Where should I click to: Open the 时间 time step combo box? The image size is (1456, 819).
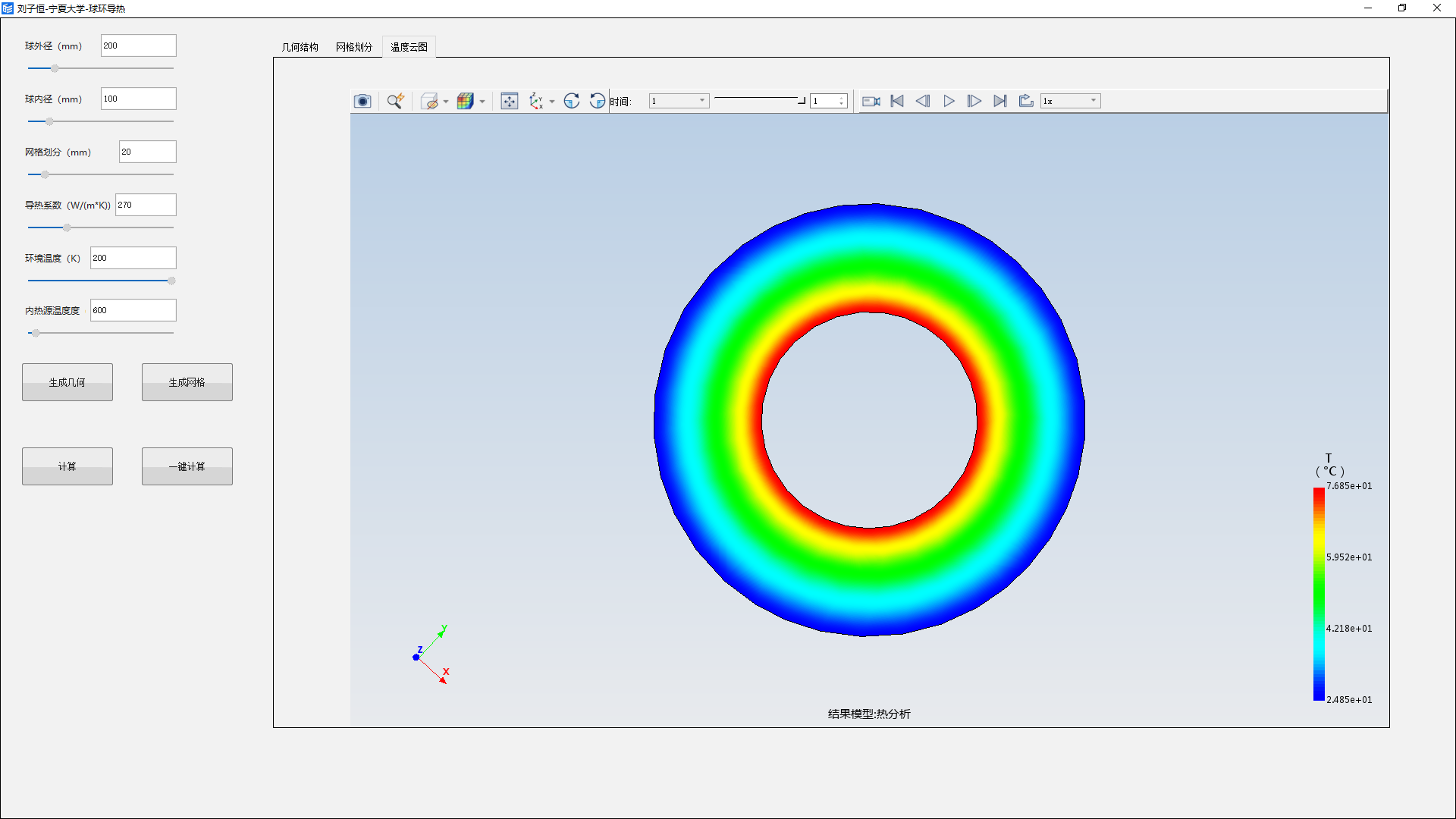679,101
